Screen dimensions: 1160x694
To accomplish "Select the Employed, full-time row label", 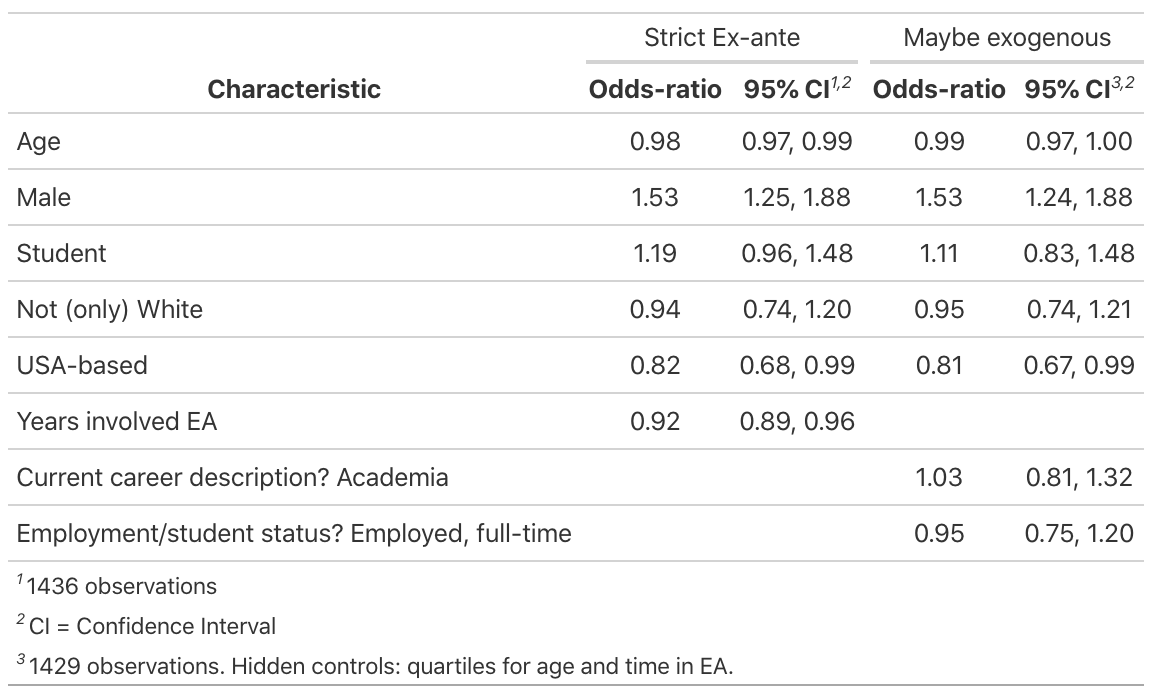I will (x=294, y=534).
